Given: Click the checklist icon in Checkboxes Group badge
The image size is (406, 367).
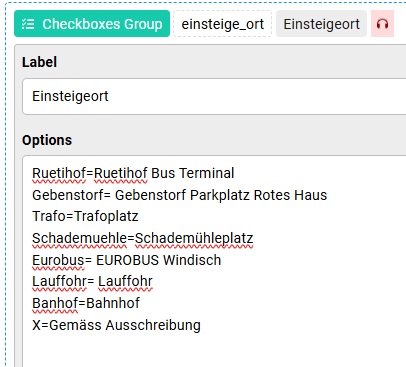Looking at the screenshot, I should click(28, 24).
